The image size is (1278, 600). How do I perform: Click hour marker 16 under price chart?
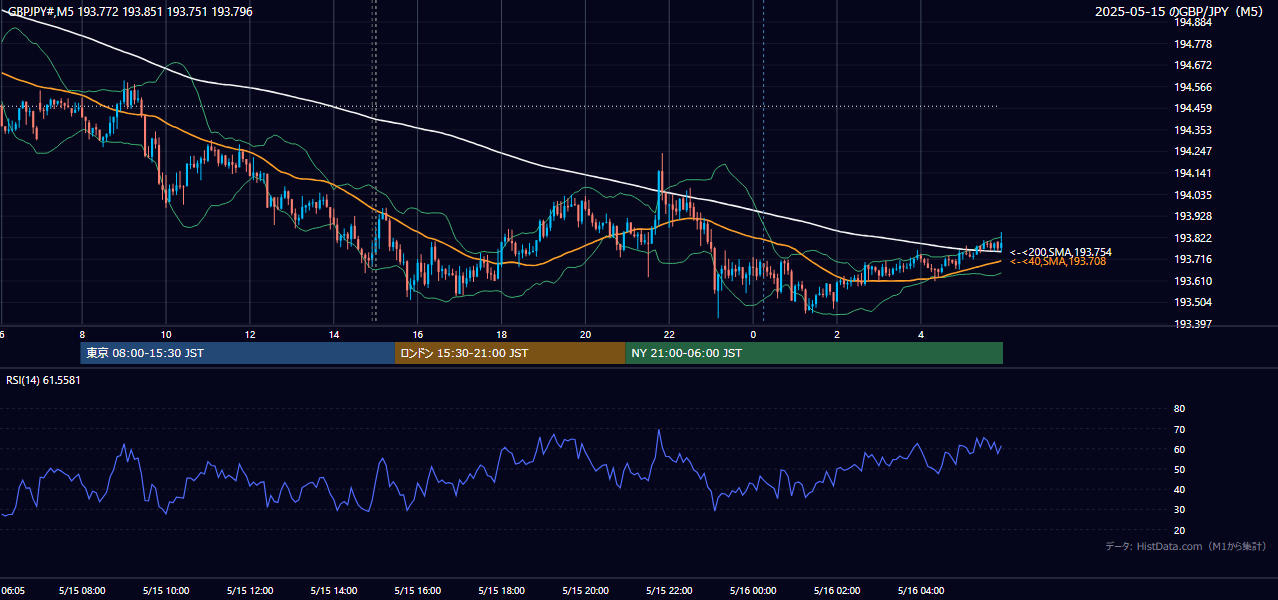pos(418,335)
